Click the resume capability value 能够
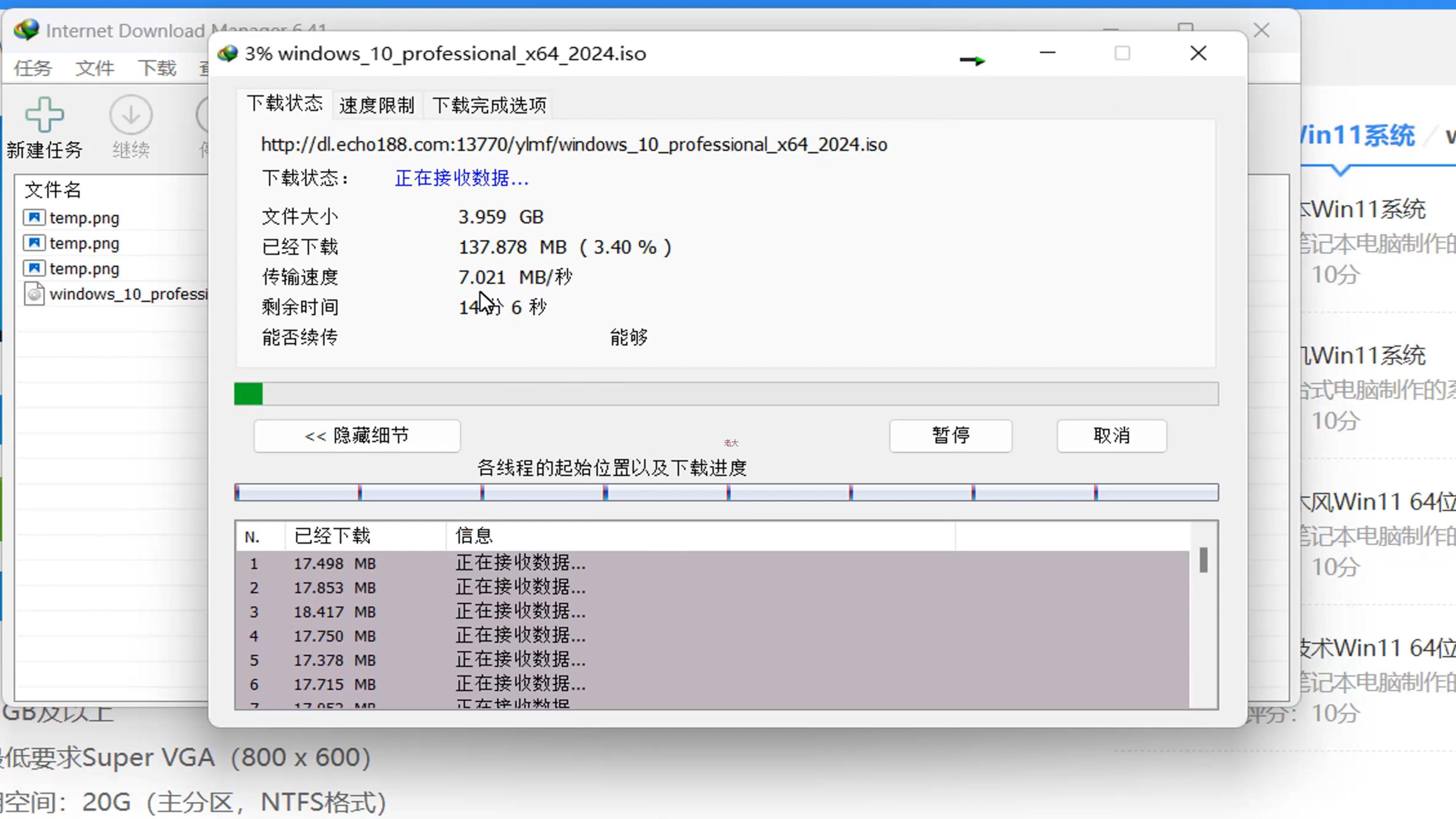Image resolution: width=1456 pixels, height=819 pixels. [x=629, y=337]
